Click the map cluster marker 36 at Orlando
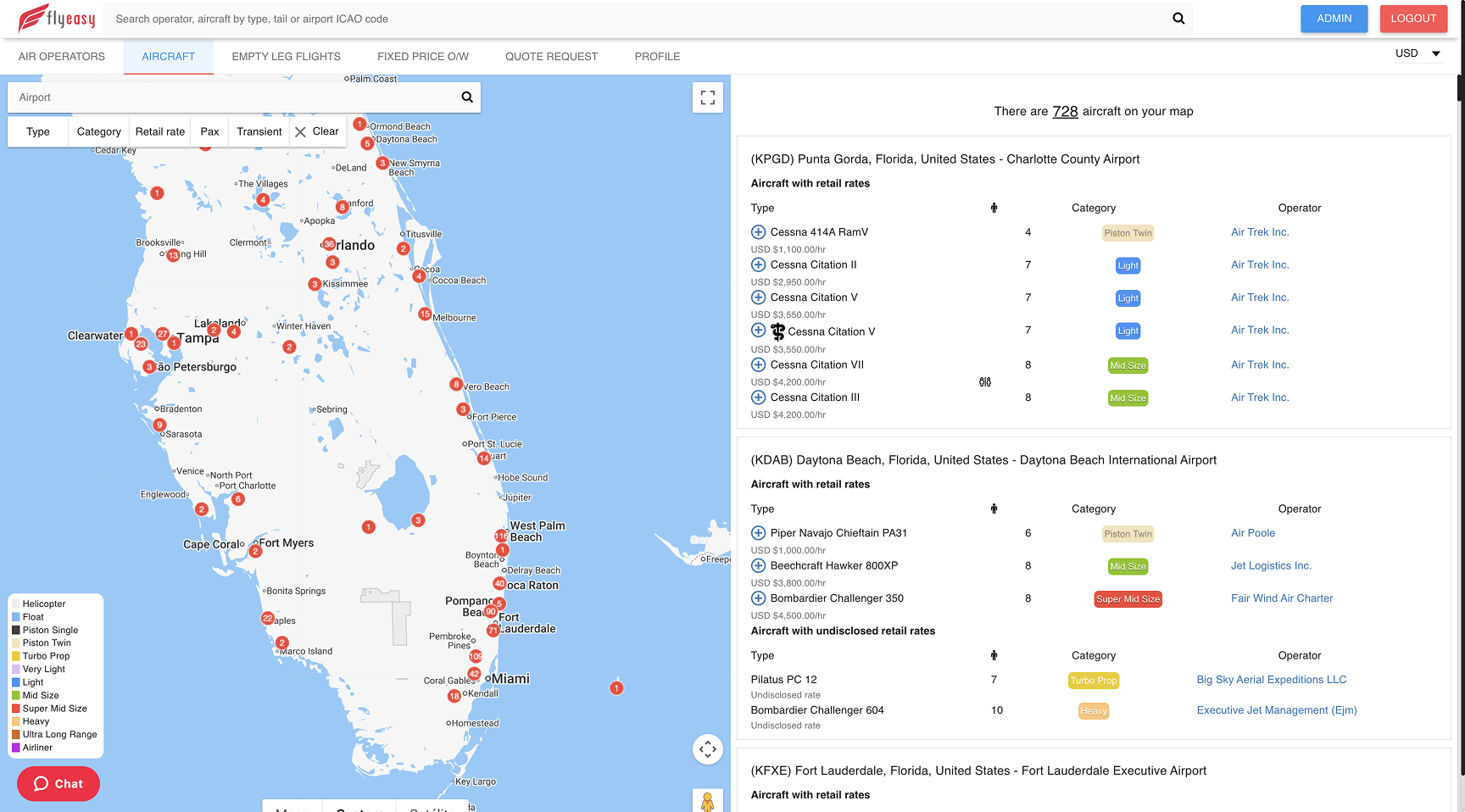The image size is (1465, 812). pyautogui.click(x=329, y=244)
